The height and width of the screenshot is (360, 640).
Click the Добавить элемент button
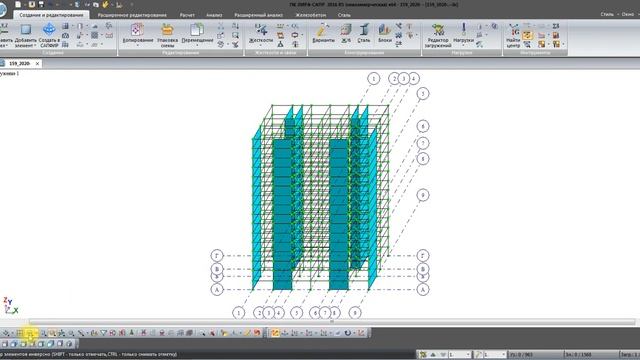click(26, 36)
